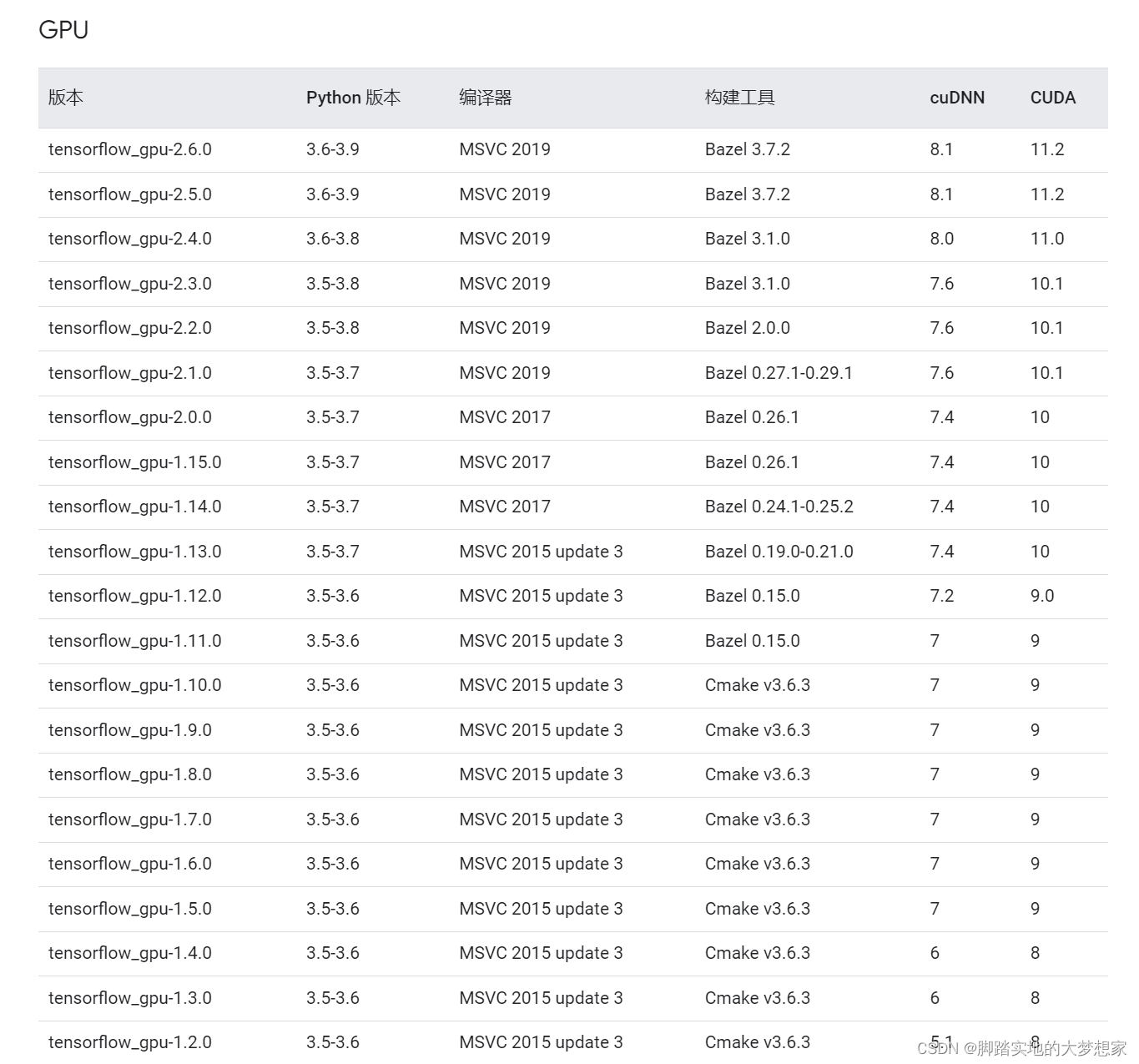Click MSVC 2019 in tensorflow_gpu-2.1.0 row
The image size is (1139, 1064).
click(x=505, y=373)
